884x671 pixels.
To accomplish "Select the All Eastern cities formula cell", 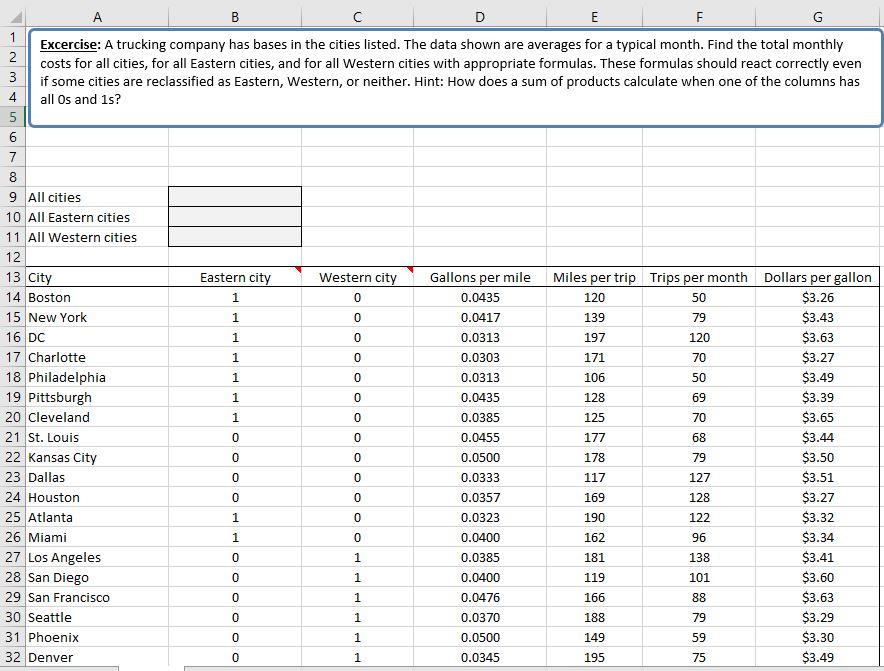I will click(x=235, y=217).
